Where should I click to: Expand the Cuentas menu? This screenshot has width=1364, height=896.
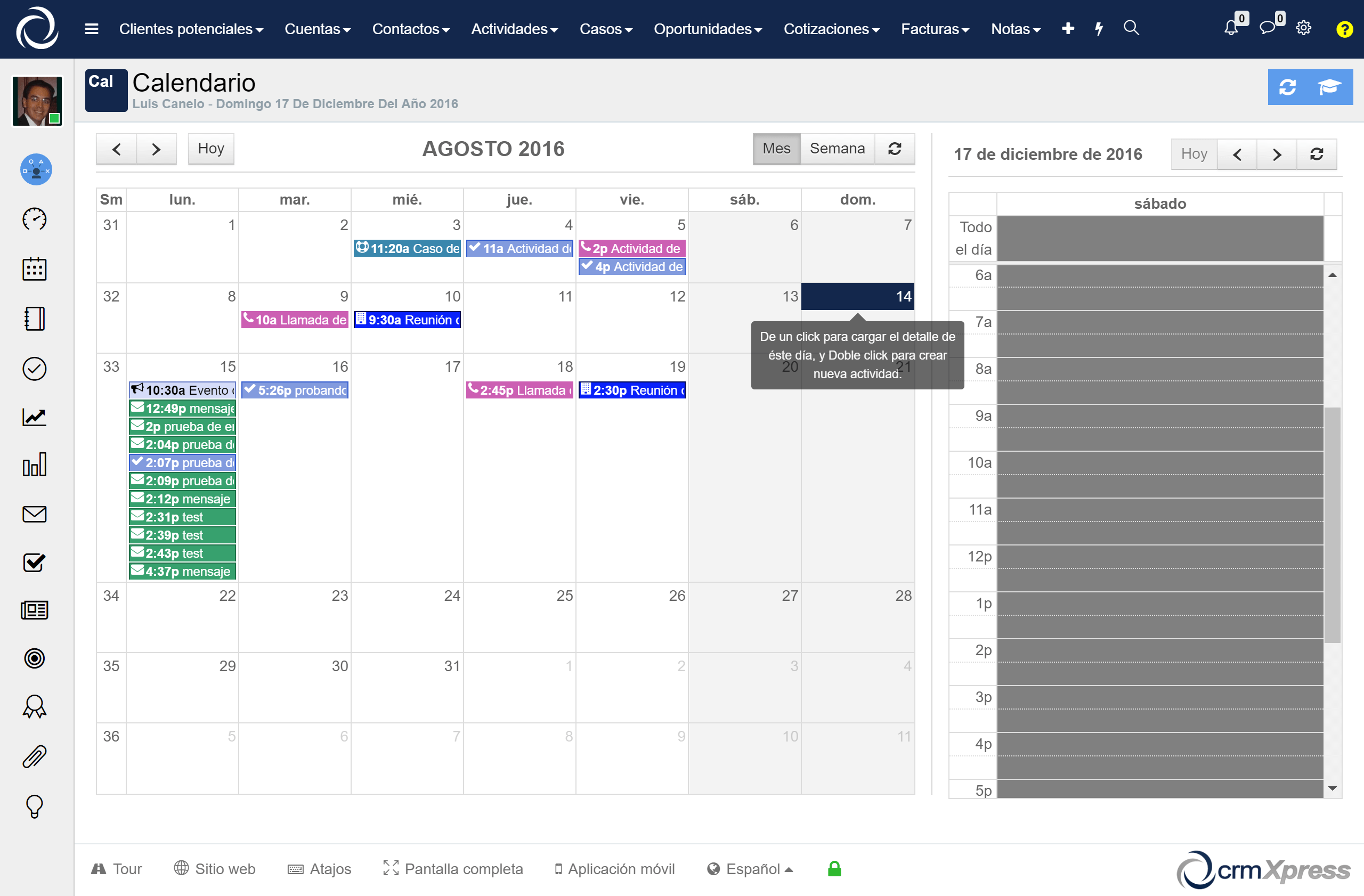pos(318,29)
